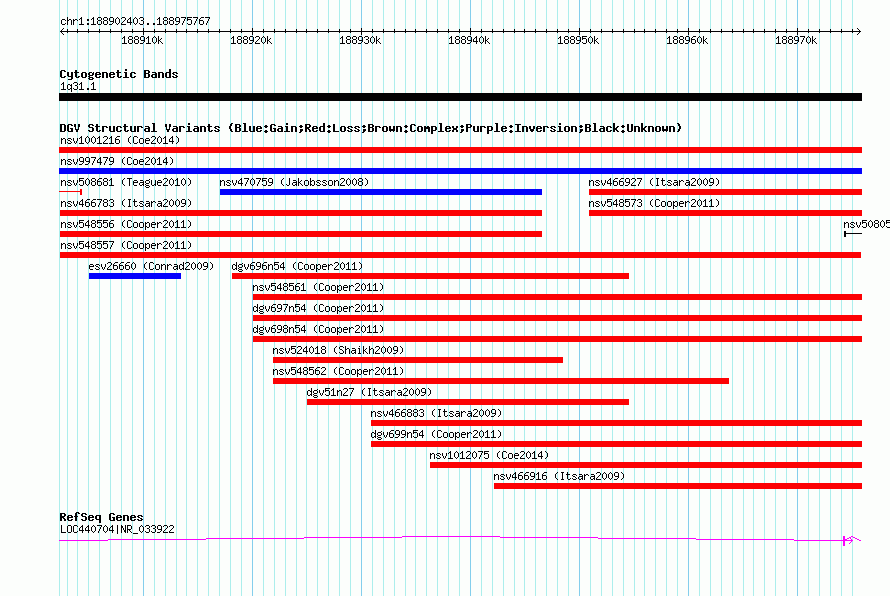This screenshot has width=890, height=596.
Task: Open the nsv997479 (Coe2014) label
Action: 117,161
